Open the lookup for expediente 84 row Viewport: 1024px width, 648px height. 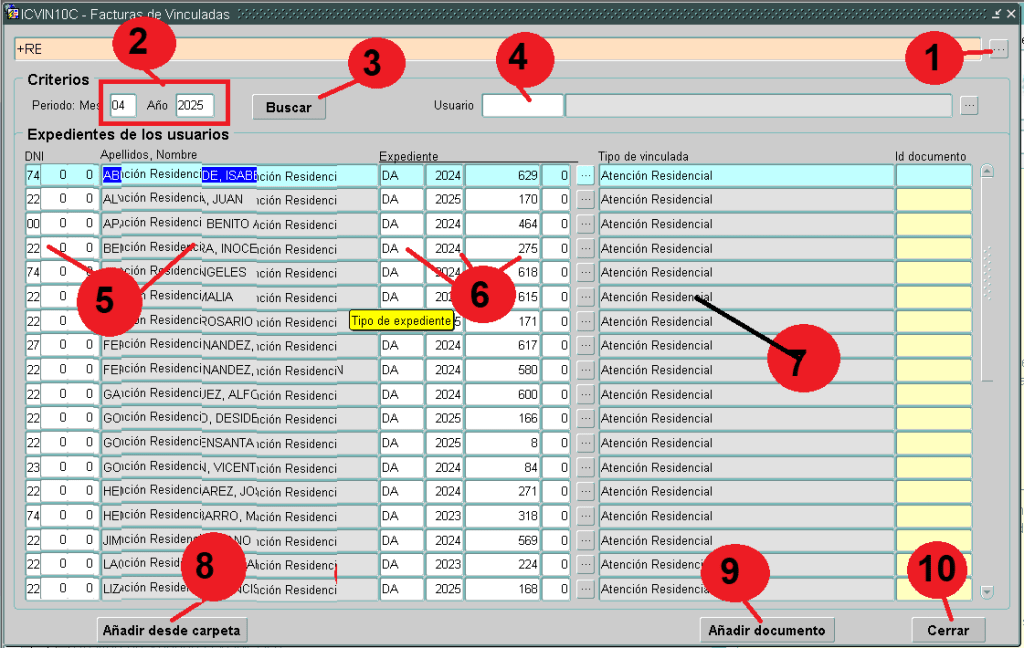pos(585,467)
